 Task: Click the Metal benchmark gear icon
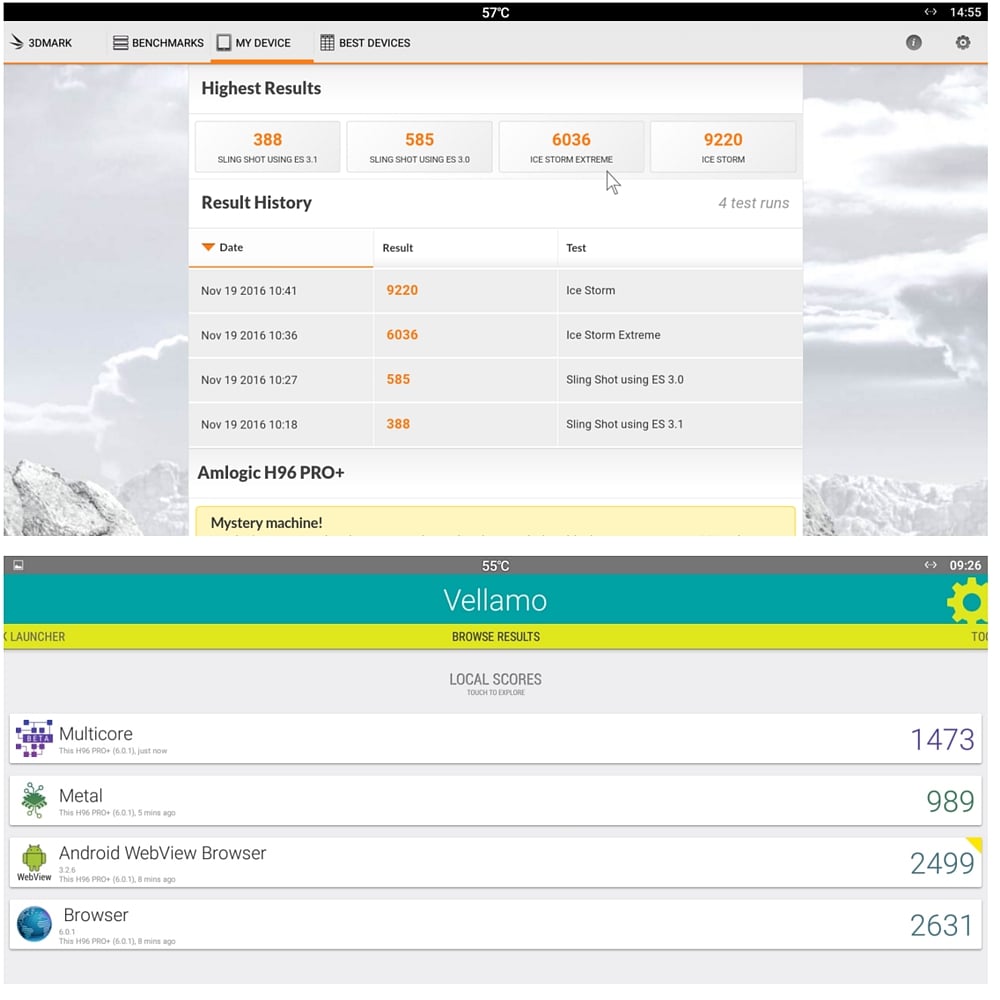(x=34, y=801)
